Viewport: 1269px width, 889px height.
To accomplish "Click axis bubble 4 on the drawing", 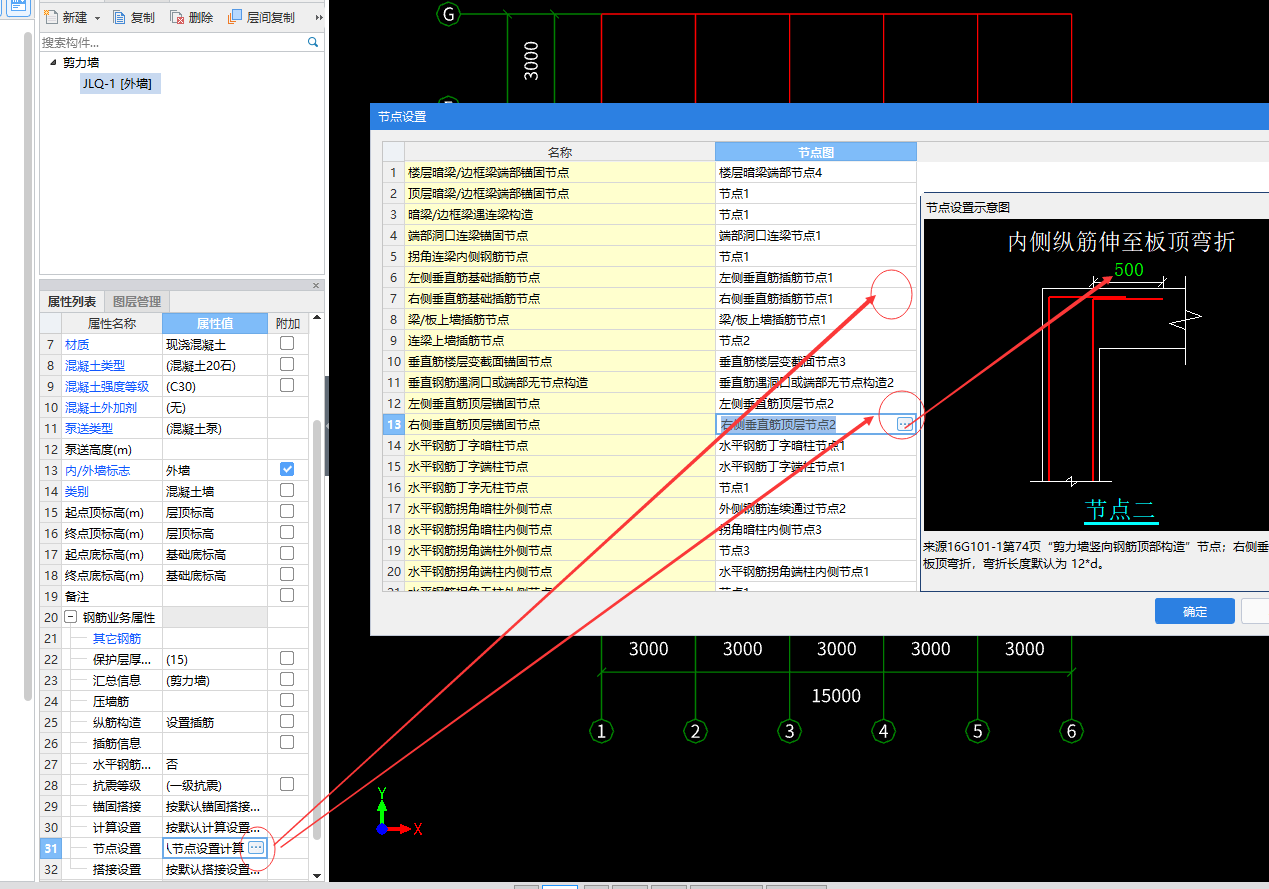I will 883,732.
